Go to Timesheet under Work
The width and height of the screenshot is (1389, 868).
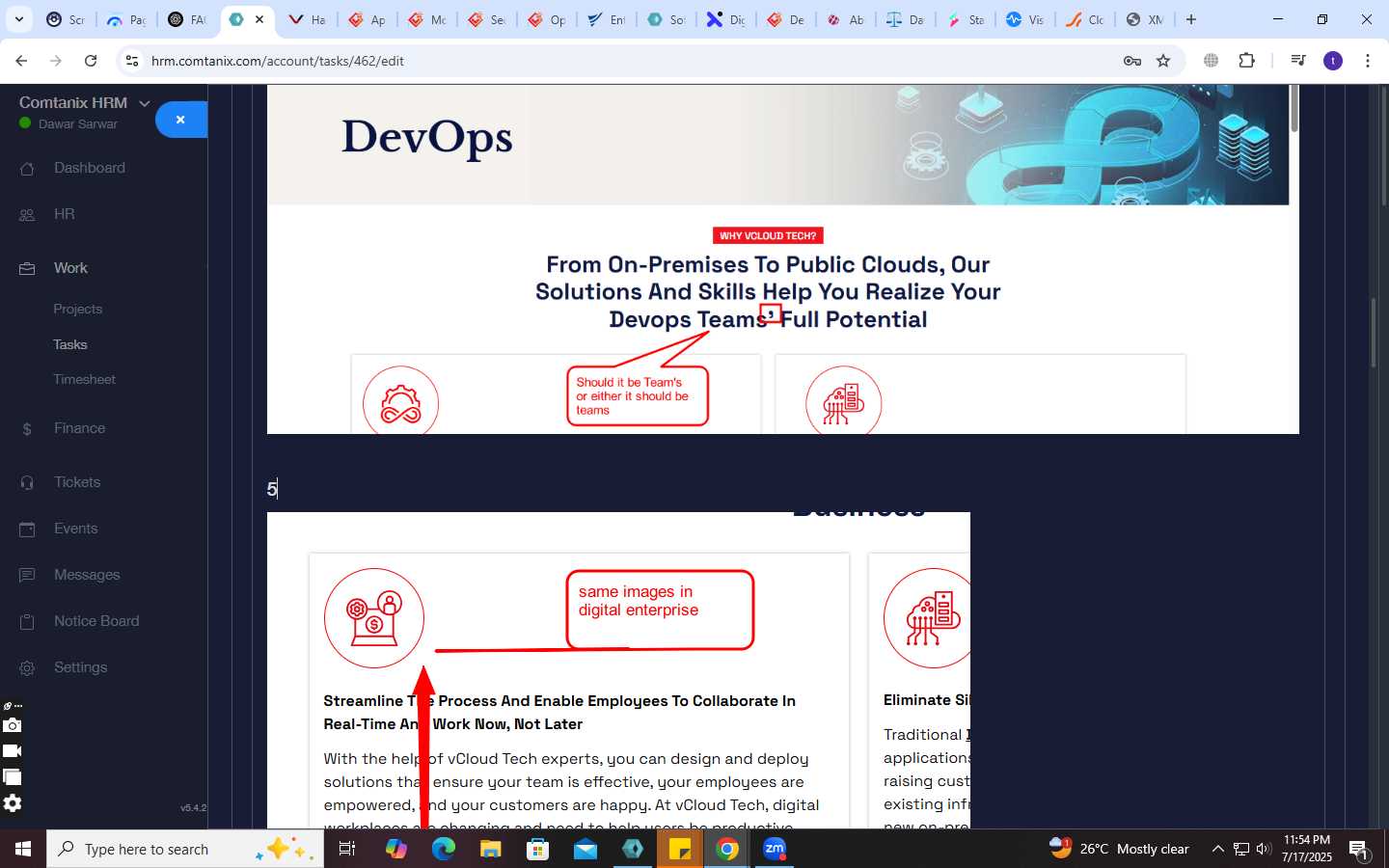click(x=84, y=379)
